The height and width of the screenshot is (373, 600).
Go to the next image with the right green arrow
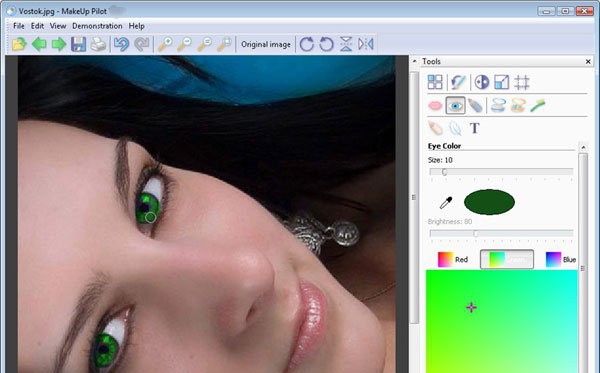click(59, 44)
